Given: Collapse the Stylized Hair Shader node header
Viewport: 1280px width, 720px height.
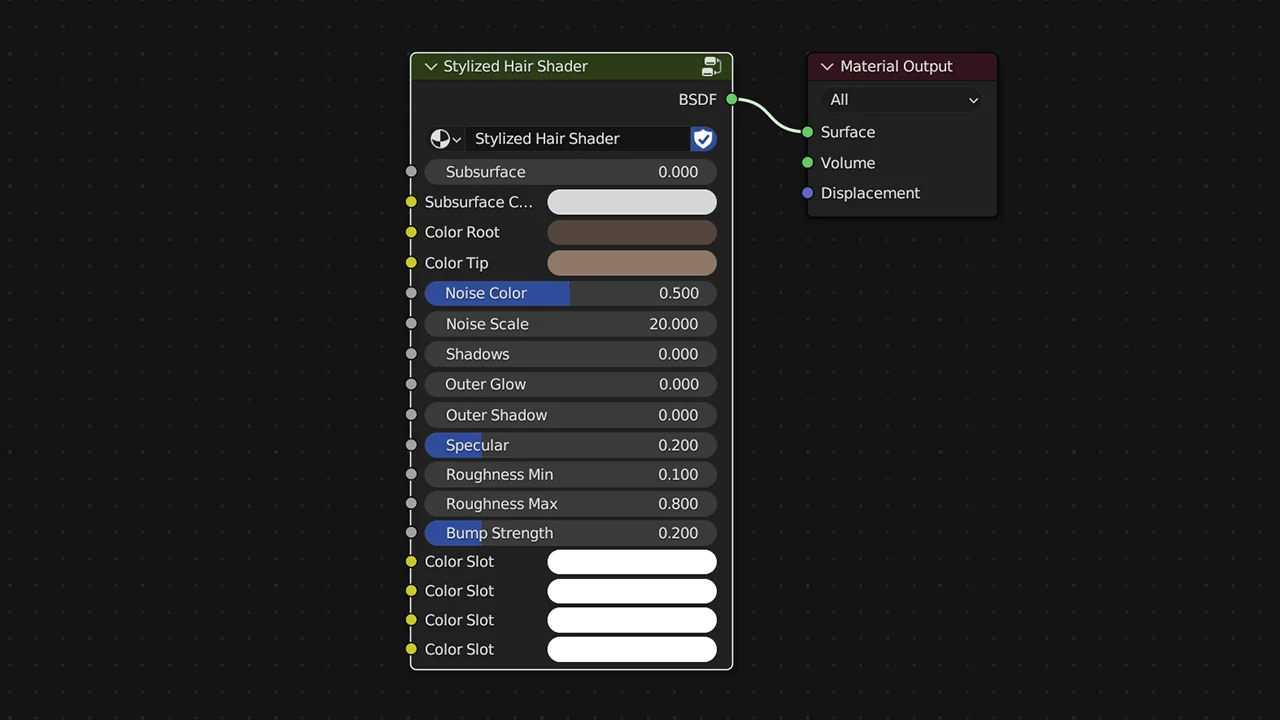Looking at the screenshot, I should pos(430,66).
